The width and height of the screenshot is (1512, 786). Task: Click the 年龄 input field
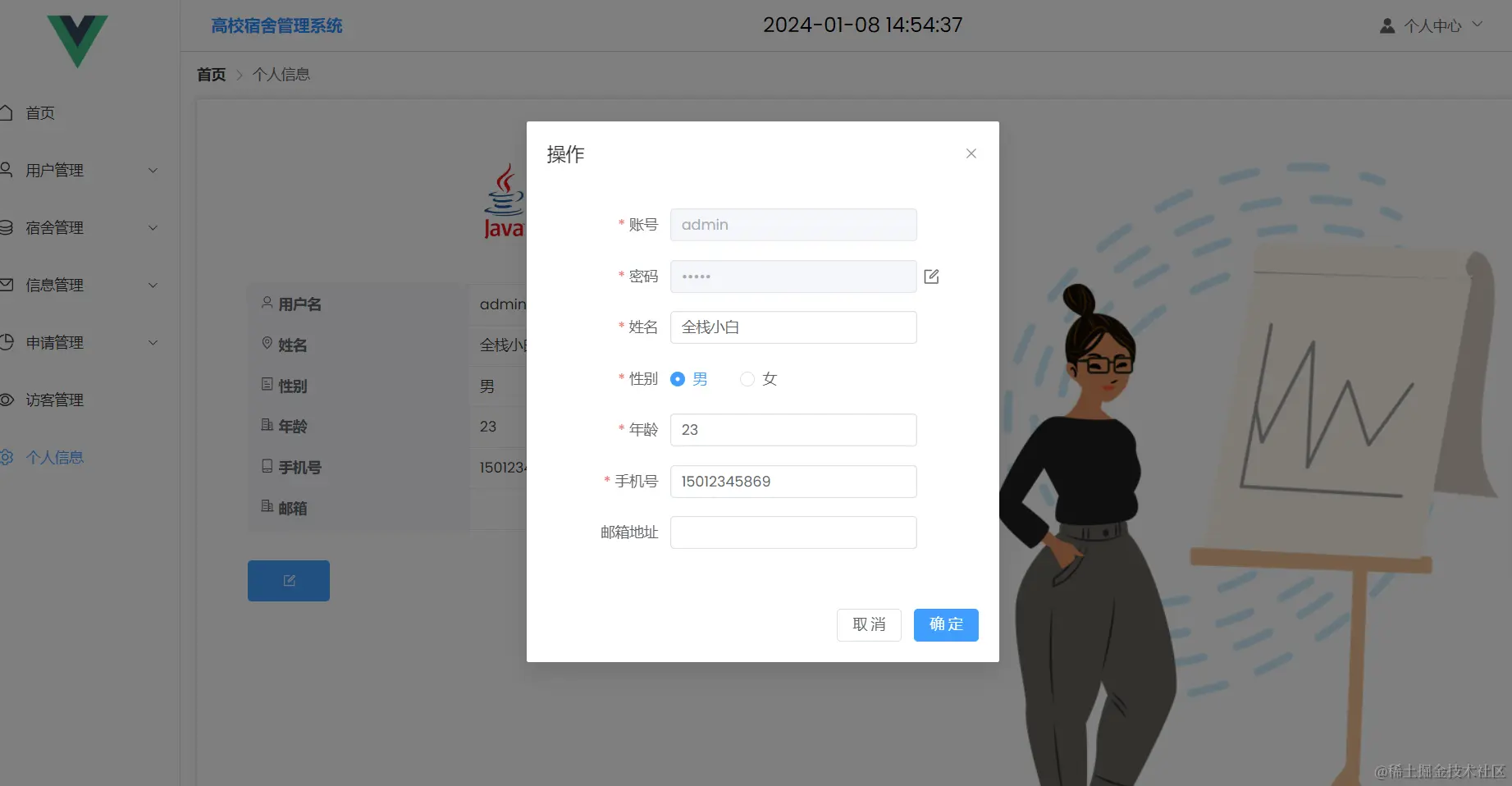pyautogui.click(x=793, y=430)
